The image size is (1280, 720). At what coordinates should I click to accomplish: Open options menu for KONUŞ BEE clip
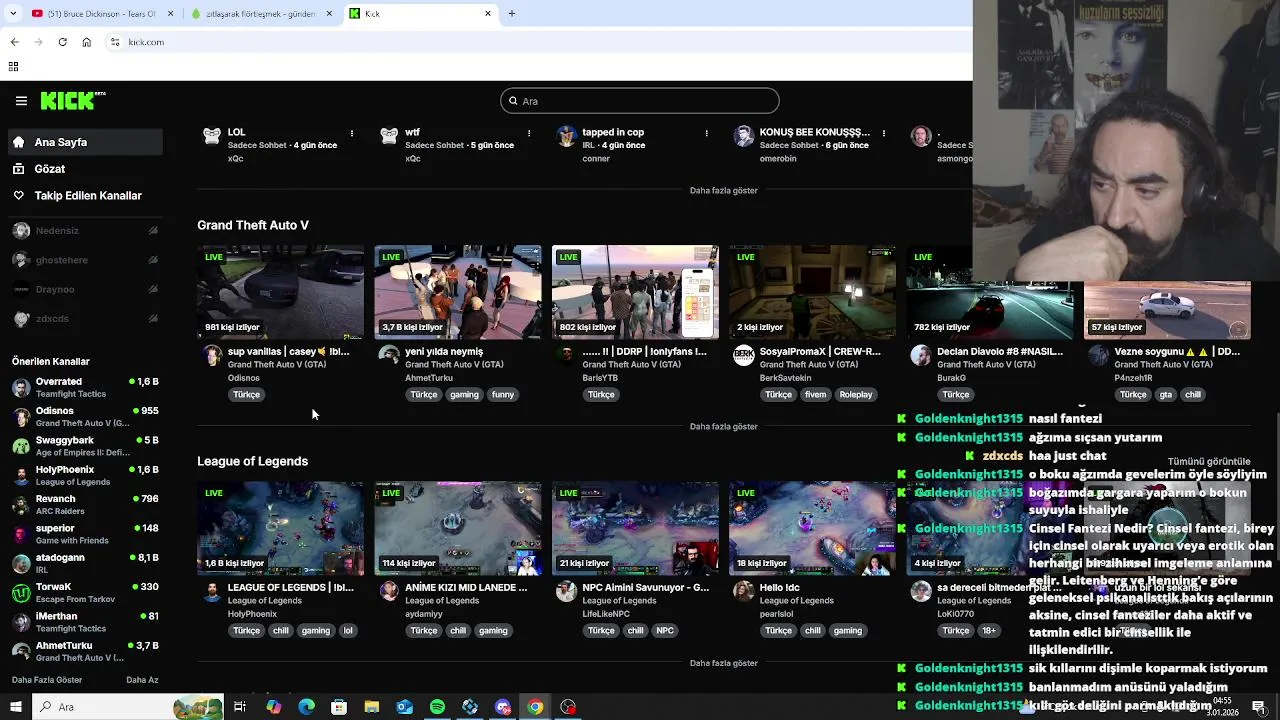[884, 133]
